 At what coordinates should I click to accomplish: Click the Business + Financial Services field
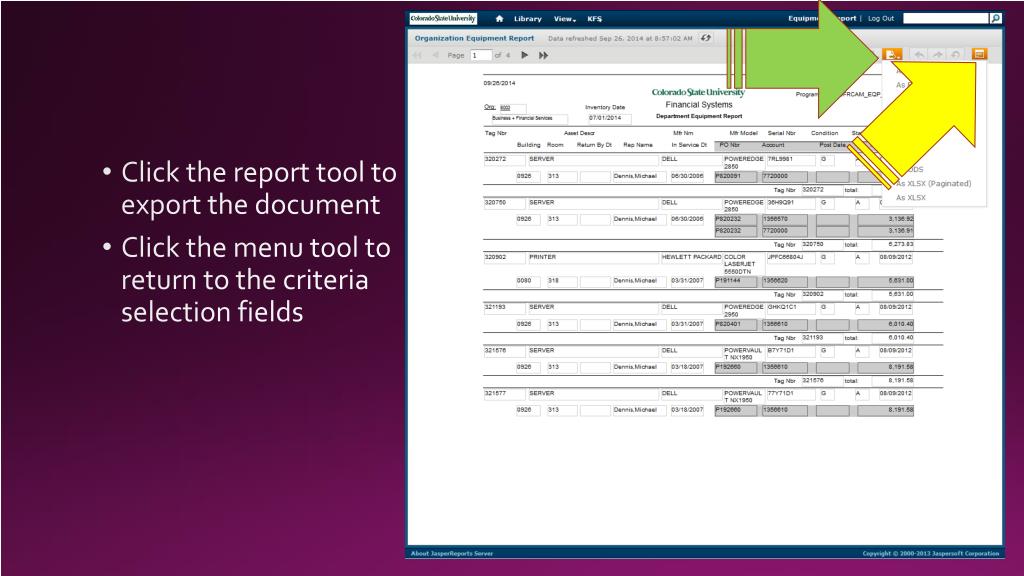529,119
